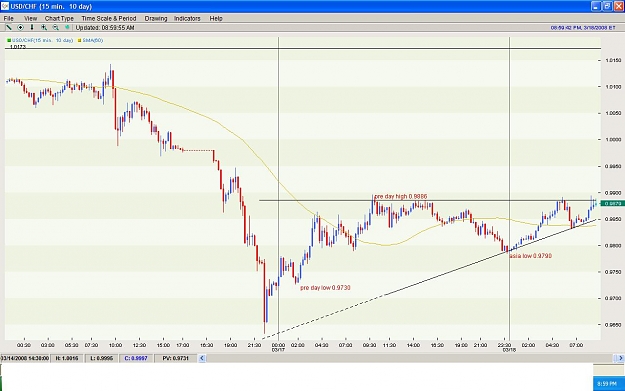Click the 1.0173 level label

click(18, 47)
